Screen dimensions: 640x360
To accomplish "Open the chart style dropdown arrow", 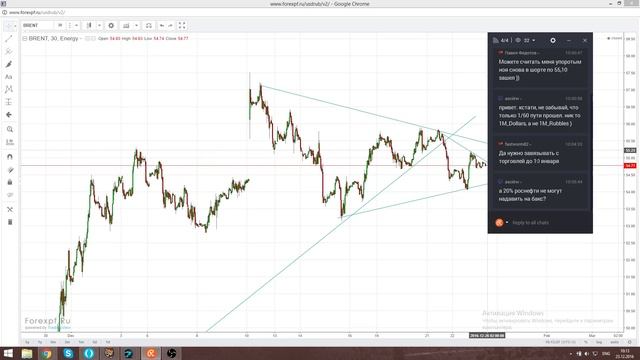I will [x=99, y=25].
